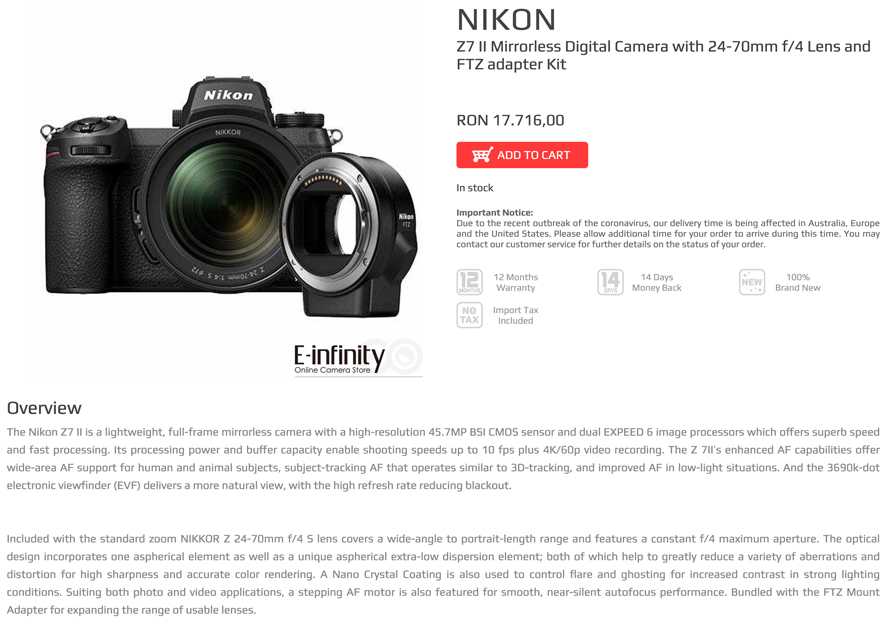Click the 12 Months Warranty label
This screenshot has width=885, height=620.
[515, 282]
